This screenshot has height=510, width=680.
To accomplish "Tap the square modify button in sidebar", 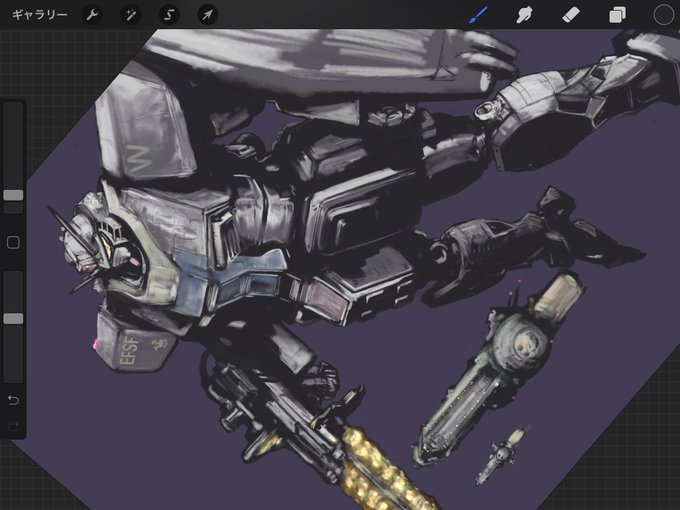I will coord(13,242).
